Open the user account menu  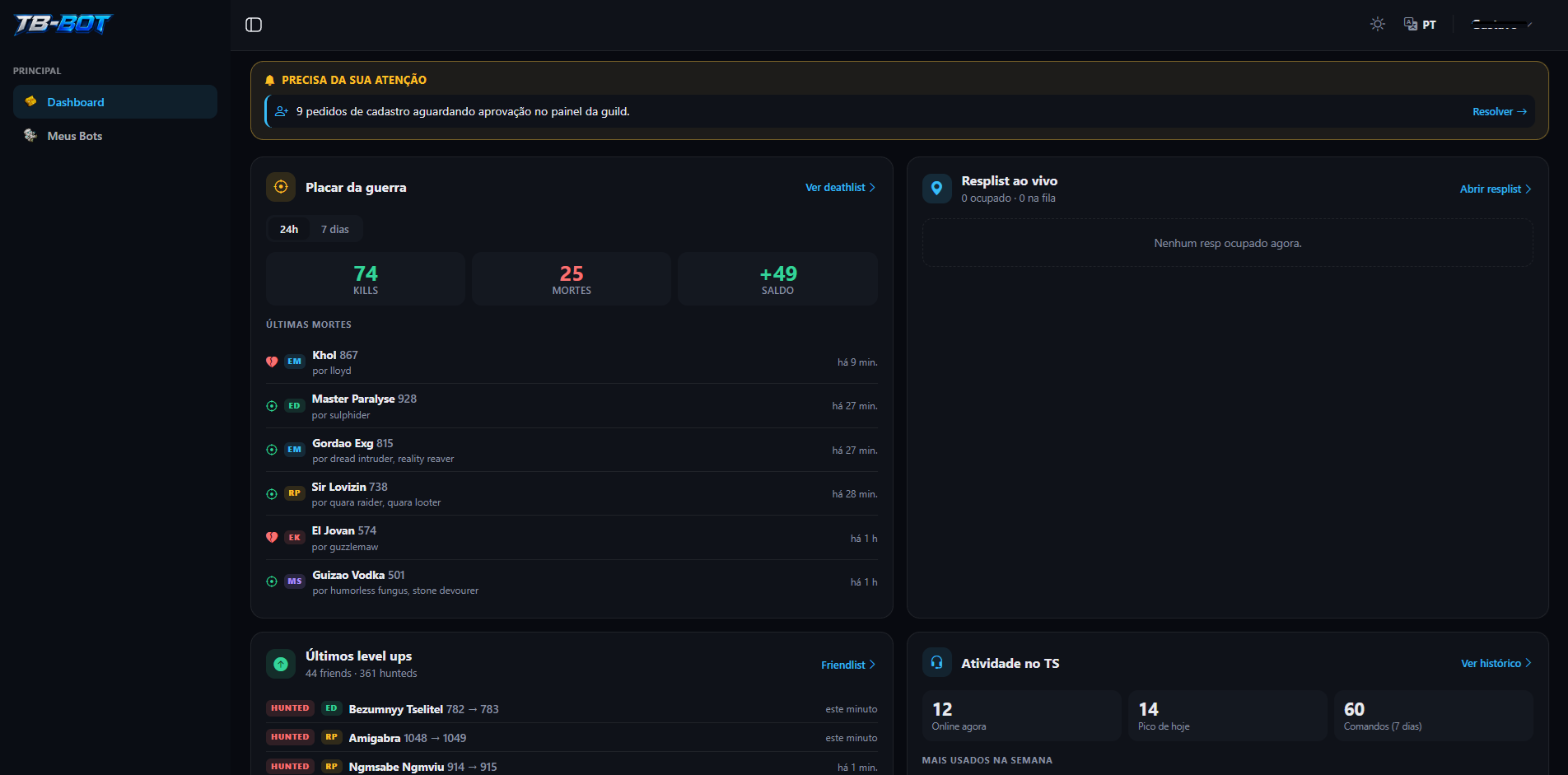tap(1501, 25)
